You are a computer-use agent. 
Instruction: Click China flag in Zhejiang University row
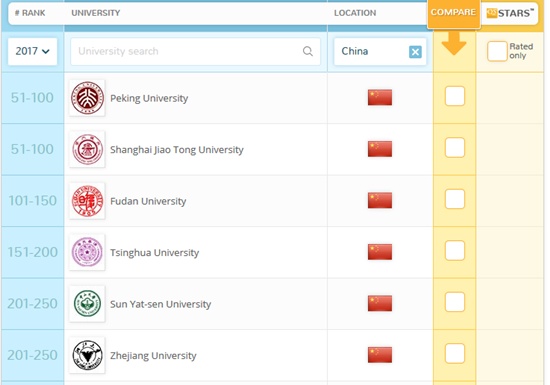coord(380,355)
